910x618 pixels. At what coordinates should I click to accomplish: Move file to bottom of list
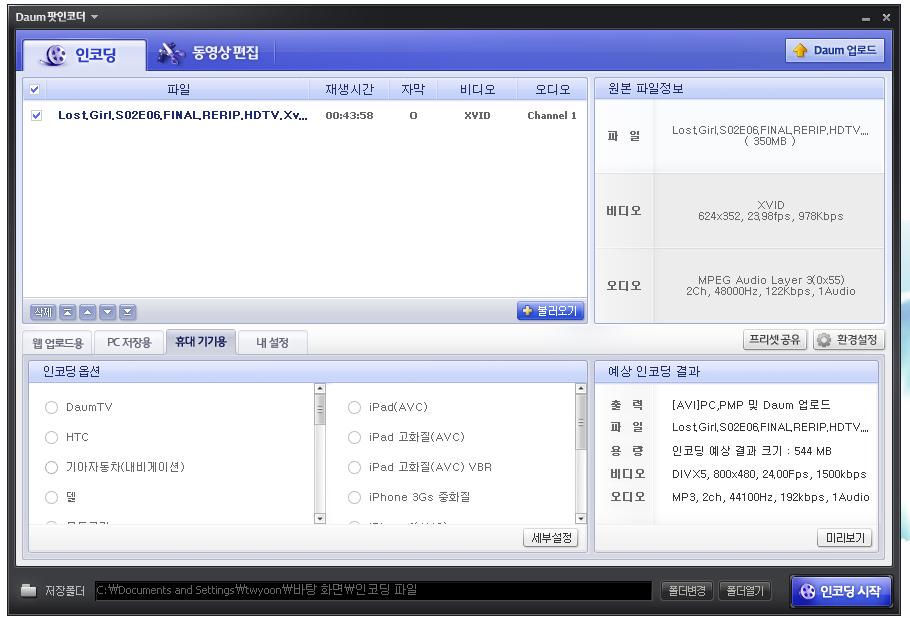pos(127,312)
